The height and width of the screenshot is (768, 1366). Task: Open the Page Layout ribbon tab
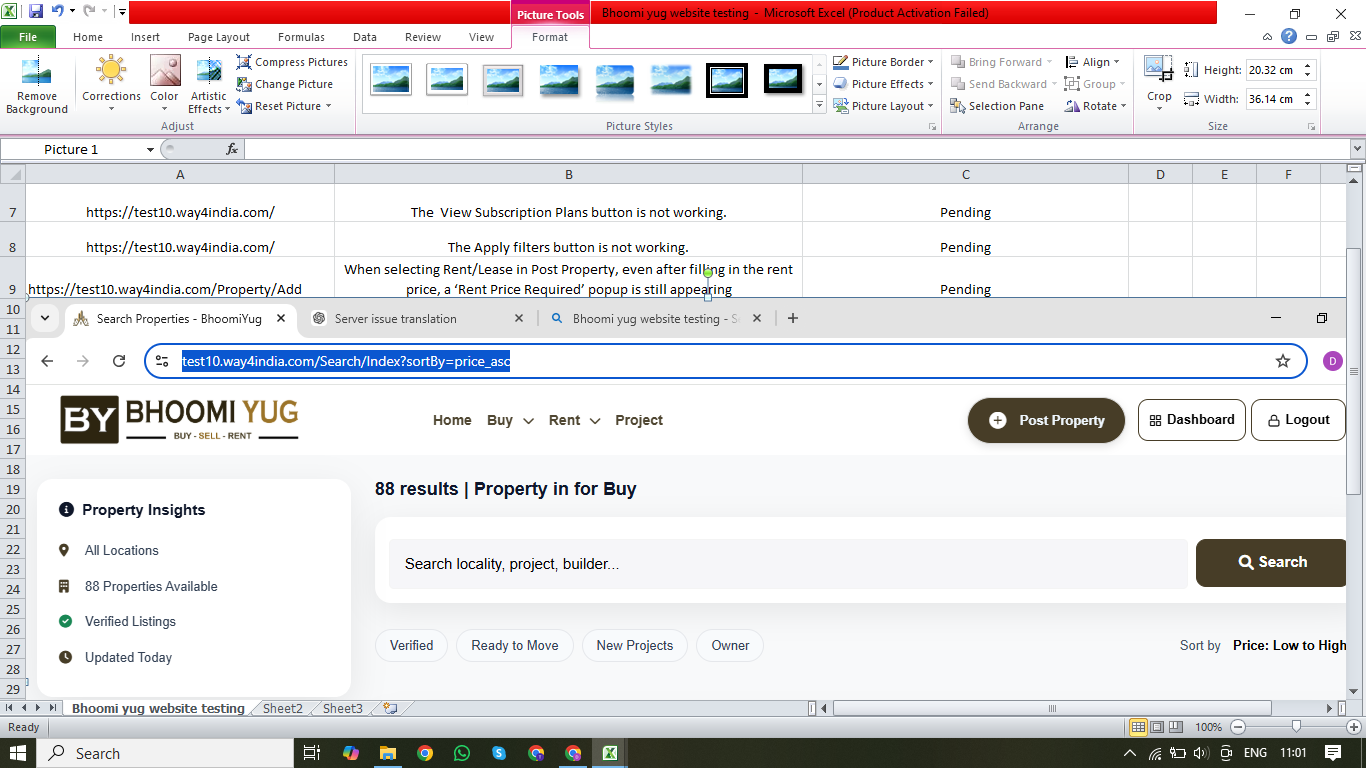tap(219, 37)
